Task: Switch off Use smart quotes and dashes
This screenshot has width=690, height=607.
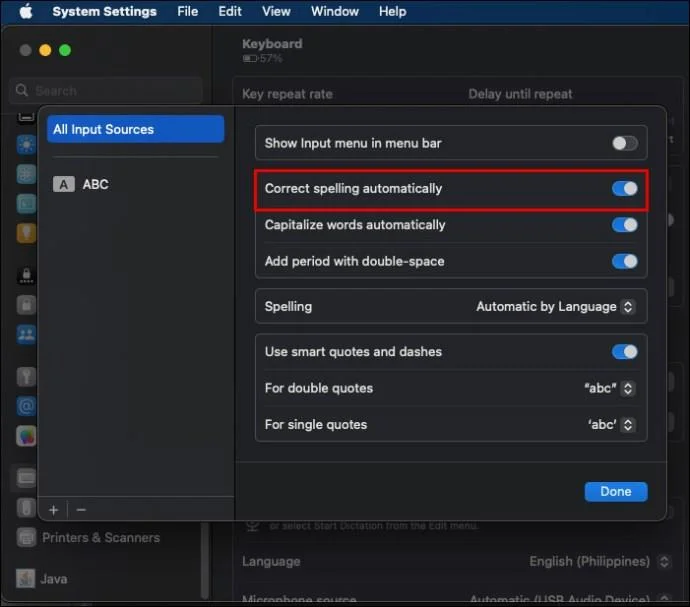Action: pyautogui.click(x=624, y=352)
